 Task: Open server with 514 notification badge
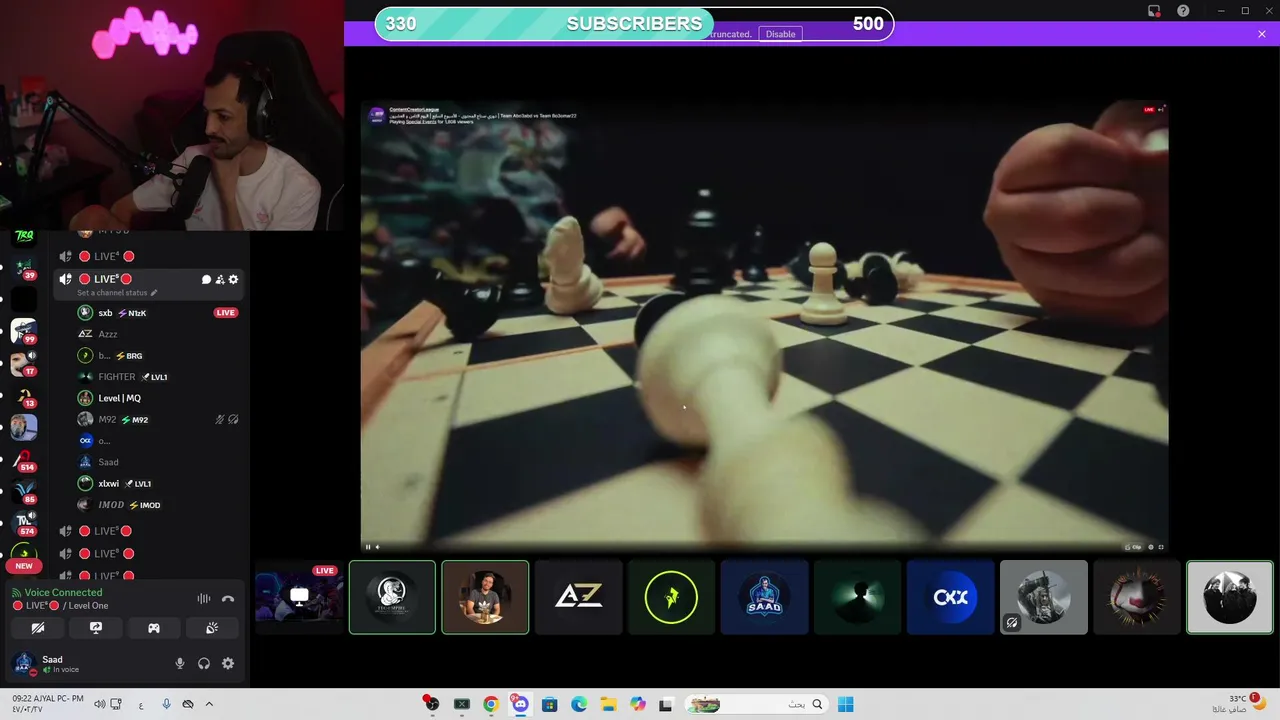pos(24,460)
